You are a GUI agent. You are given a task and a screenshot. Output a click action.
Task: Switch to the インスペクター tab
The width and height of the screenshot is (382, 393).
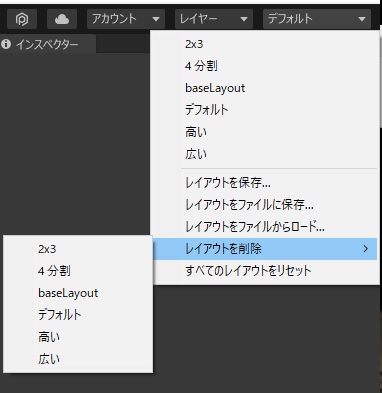[47, 44]
